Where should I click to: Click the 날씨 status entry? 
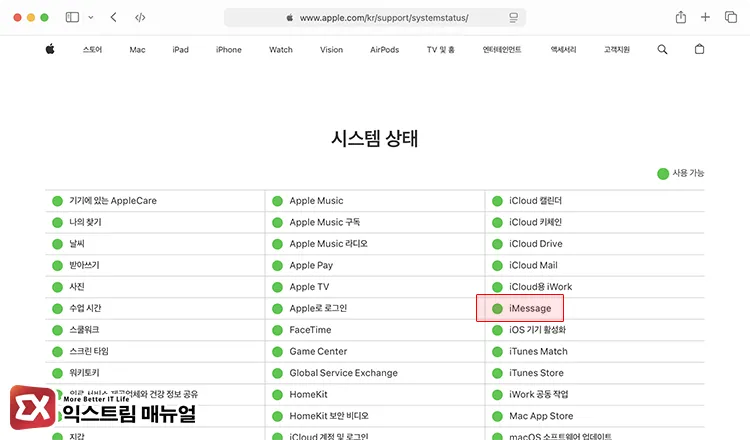click(77, 244)
